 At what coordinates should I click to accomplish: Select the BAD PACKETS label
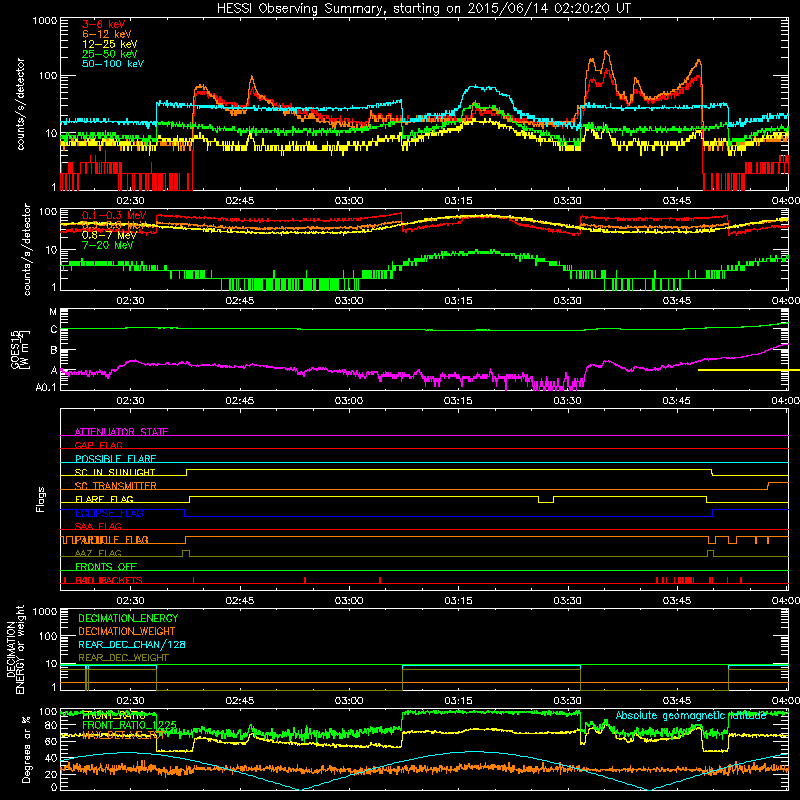[x=109, y=580]
